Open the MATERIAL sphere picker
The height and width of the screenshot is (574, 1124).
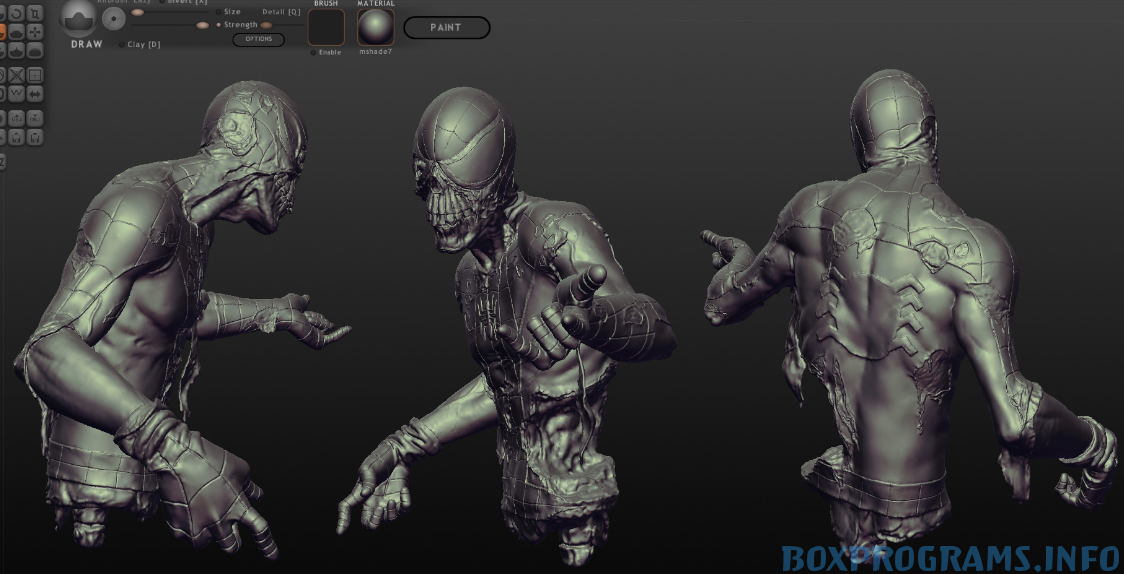click(x=376, y=27)
